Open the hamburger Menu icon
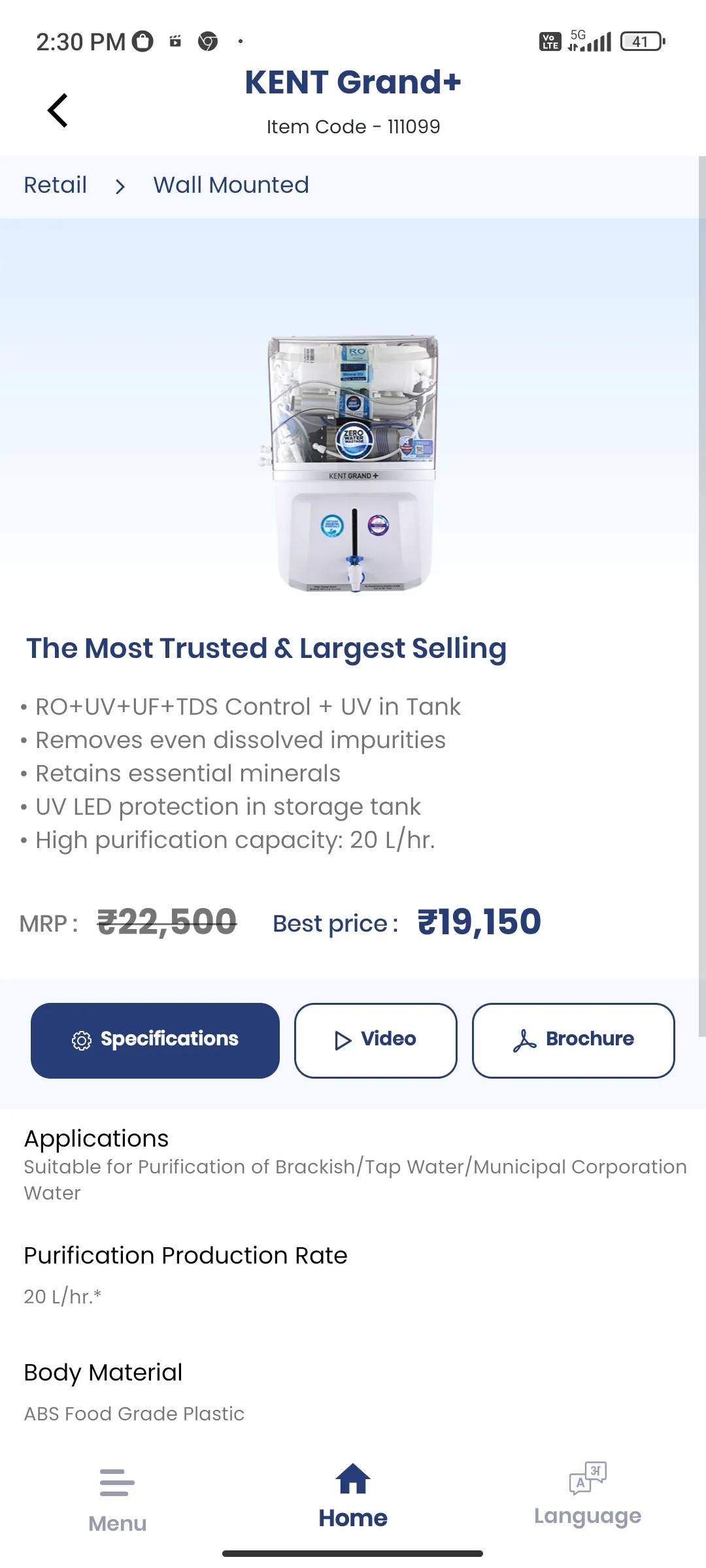Image resolution: width=706 pixels, height=1568 pixels. click(x=117, y=1482)
